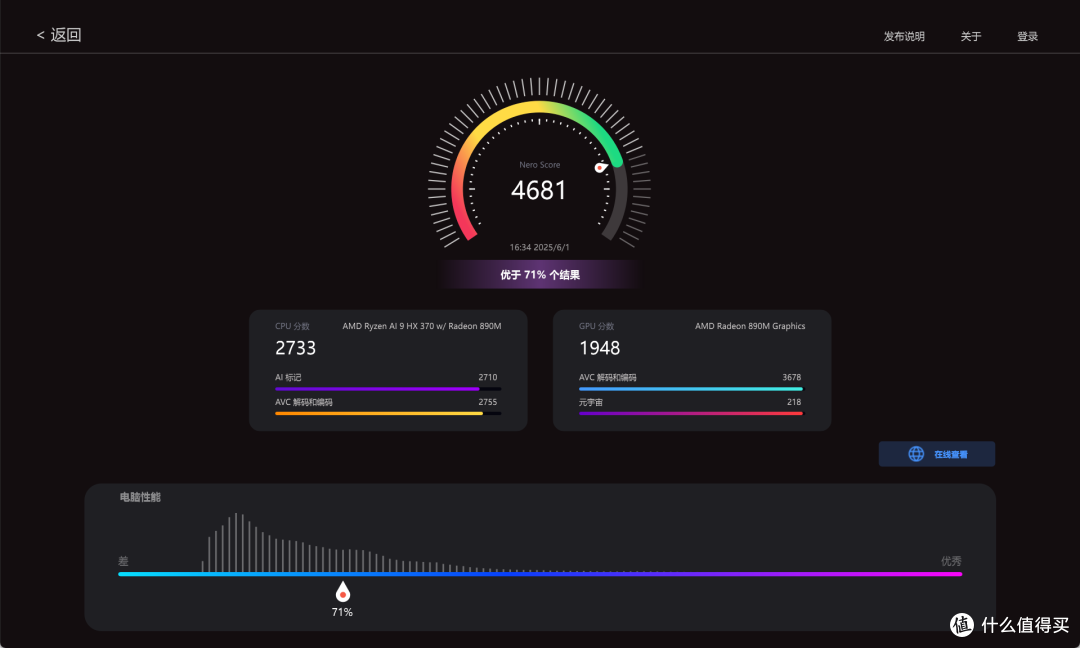Screen dimensions: 1080x648
Task: Click the 优秀 label on performance scale
Action: (x=951, y=561)
